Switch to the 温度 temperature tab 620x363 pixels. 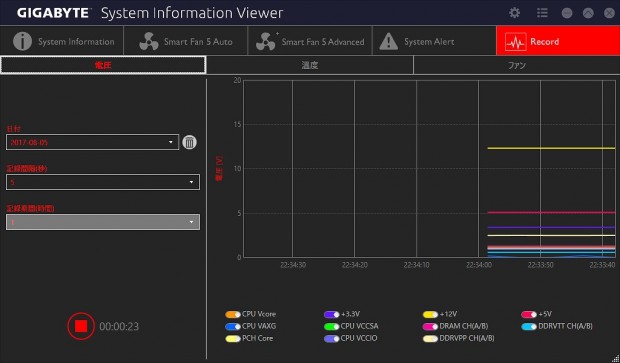point(310,65)
